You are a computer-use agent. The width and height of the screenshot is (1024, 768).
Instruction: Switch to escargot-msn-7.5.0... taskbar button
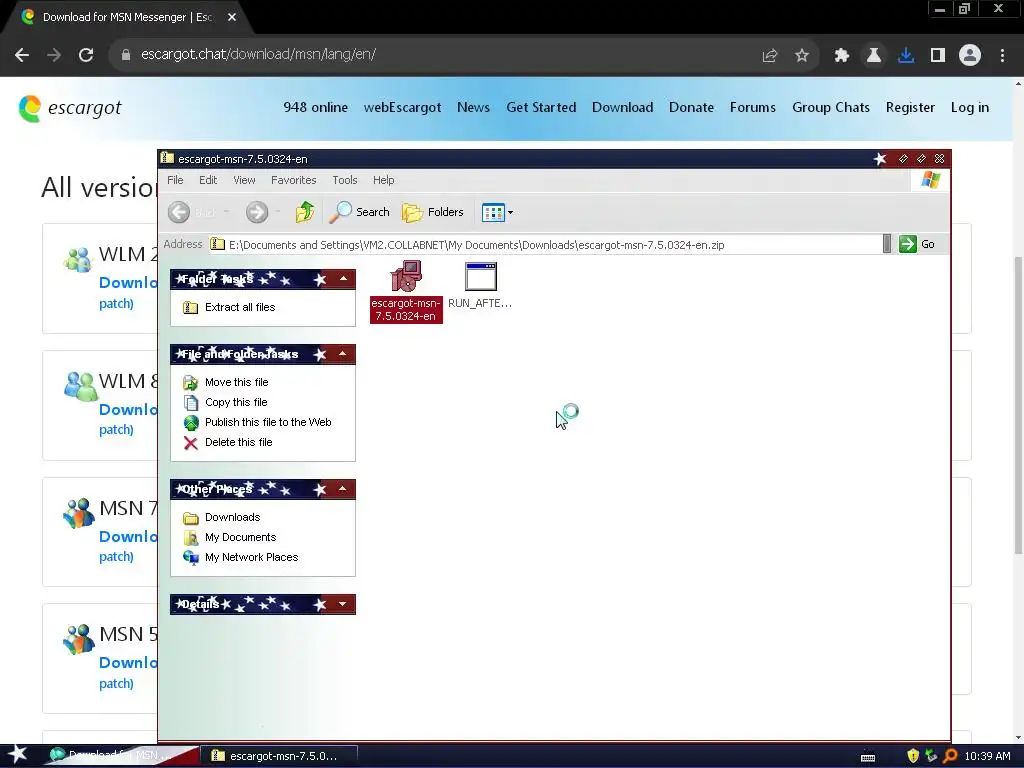click(279, 756)
